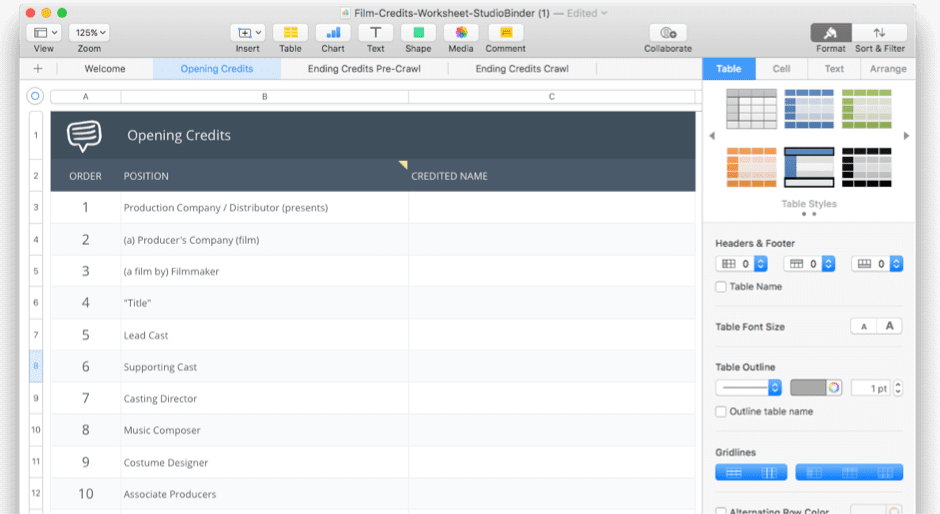Open the Ending Credits Pre-Crawl tab

pyautogui.click(x=364, y=68)
